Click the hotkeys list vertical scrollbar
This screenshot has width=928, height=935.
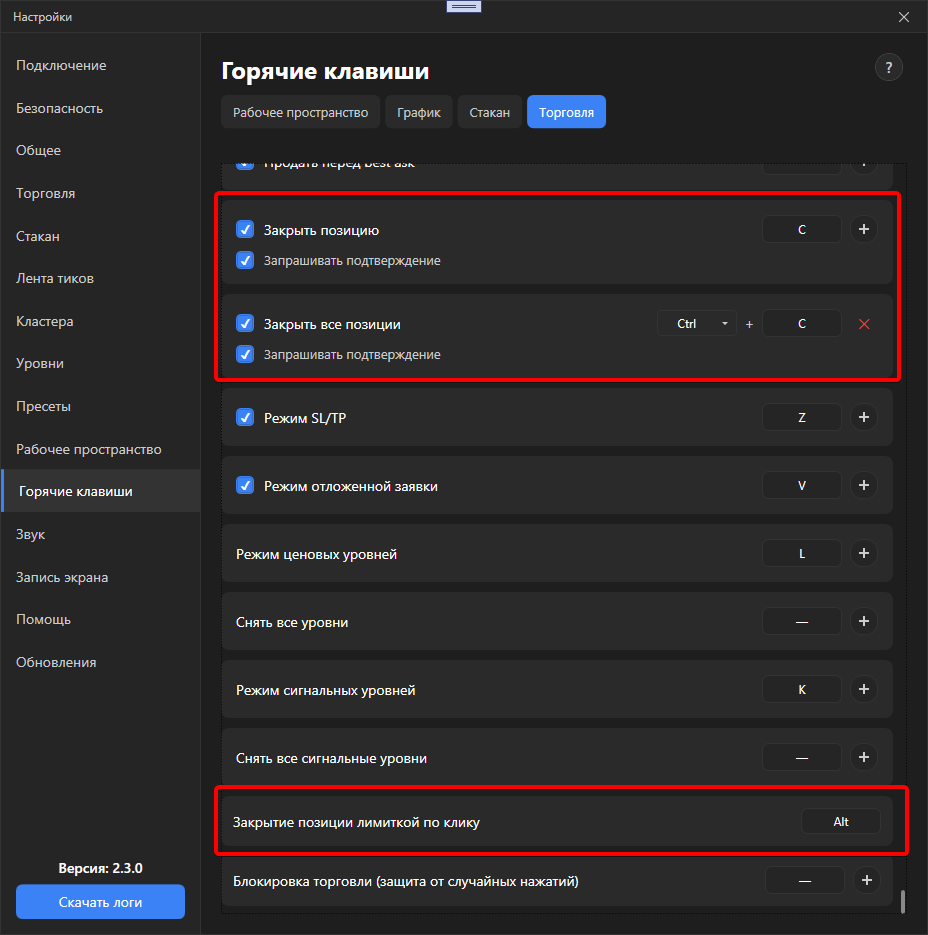tap(903, 901)
